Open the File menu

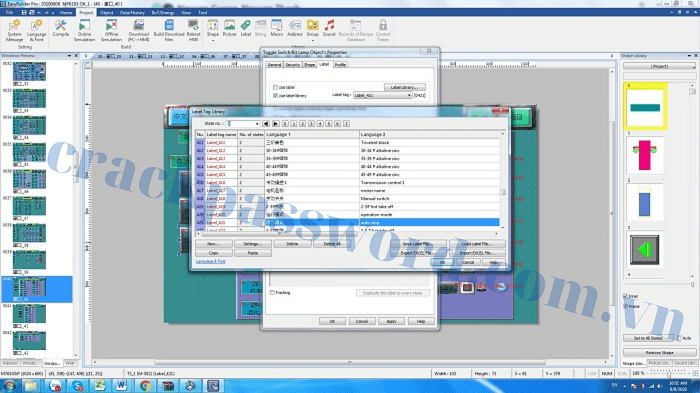[x=9, y=13]
